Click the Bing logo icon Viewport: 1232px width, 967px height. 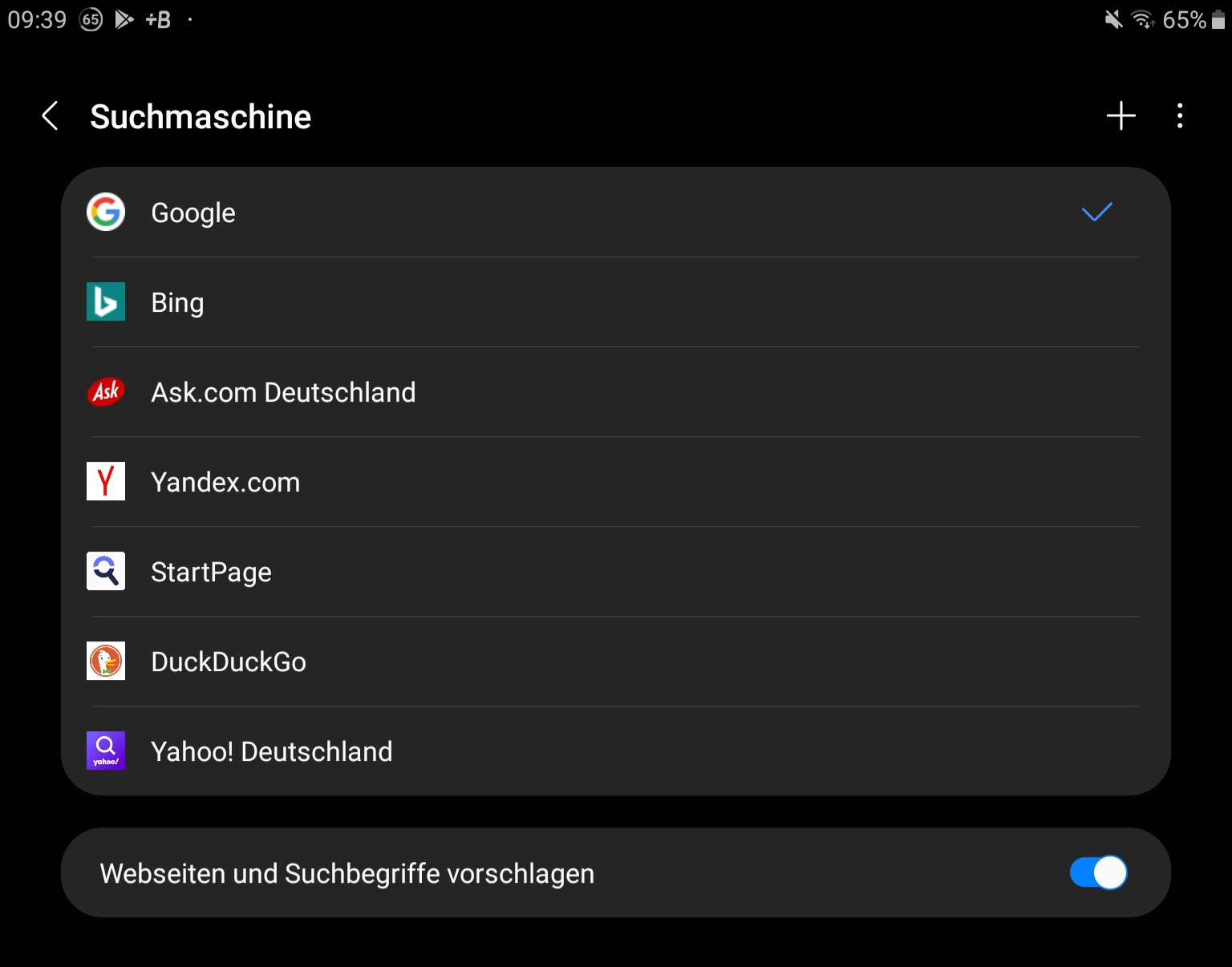tap(106, 302)
